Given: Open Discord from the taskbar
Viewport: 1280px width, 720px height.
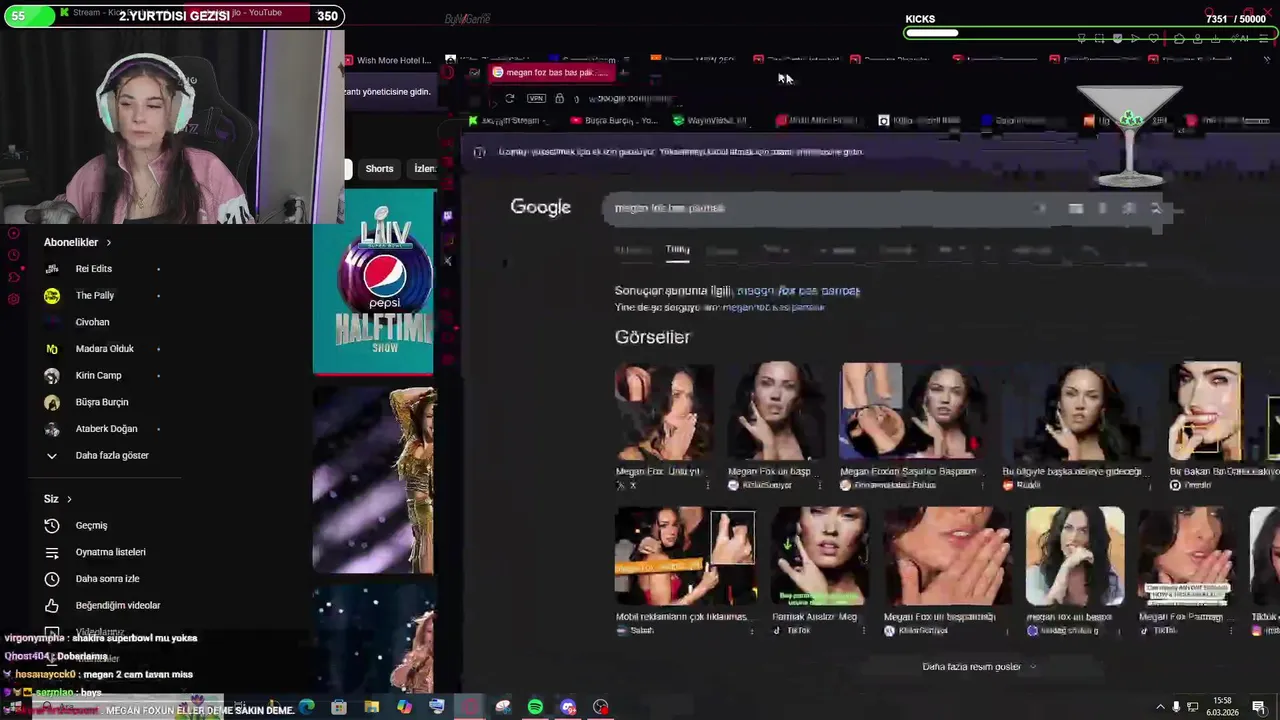Looking at the screenshot, I should (x=568, y=707).
